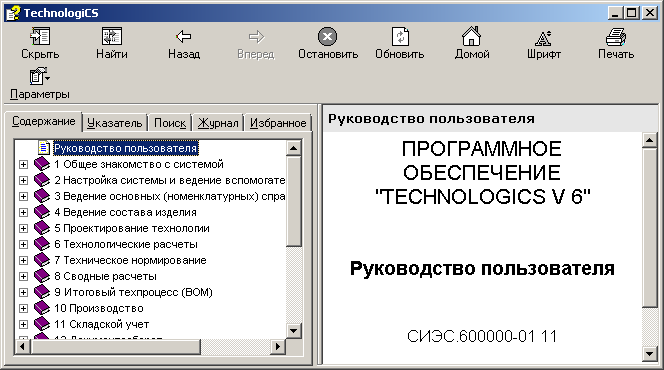The image size is (664, 370).
Task: Expand the 11 Складской учет node
Action: pos(23,325)
